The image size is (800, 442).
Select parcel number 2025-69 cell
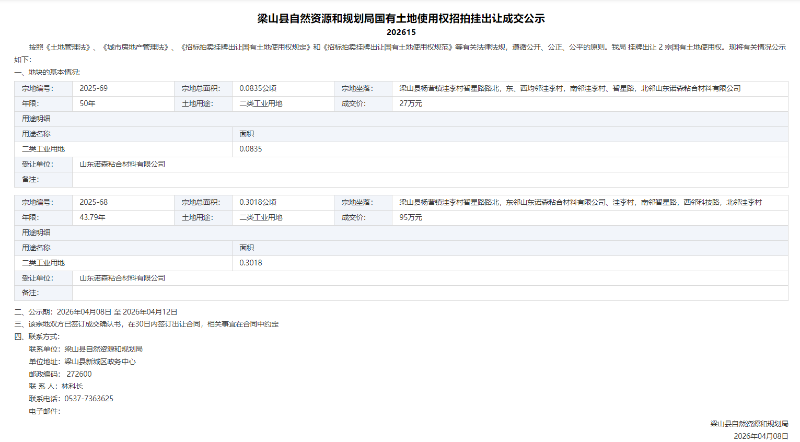94,88
